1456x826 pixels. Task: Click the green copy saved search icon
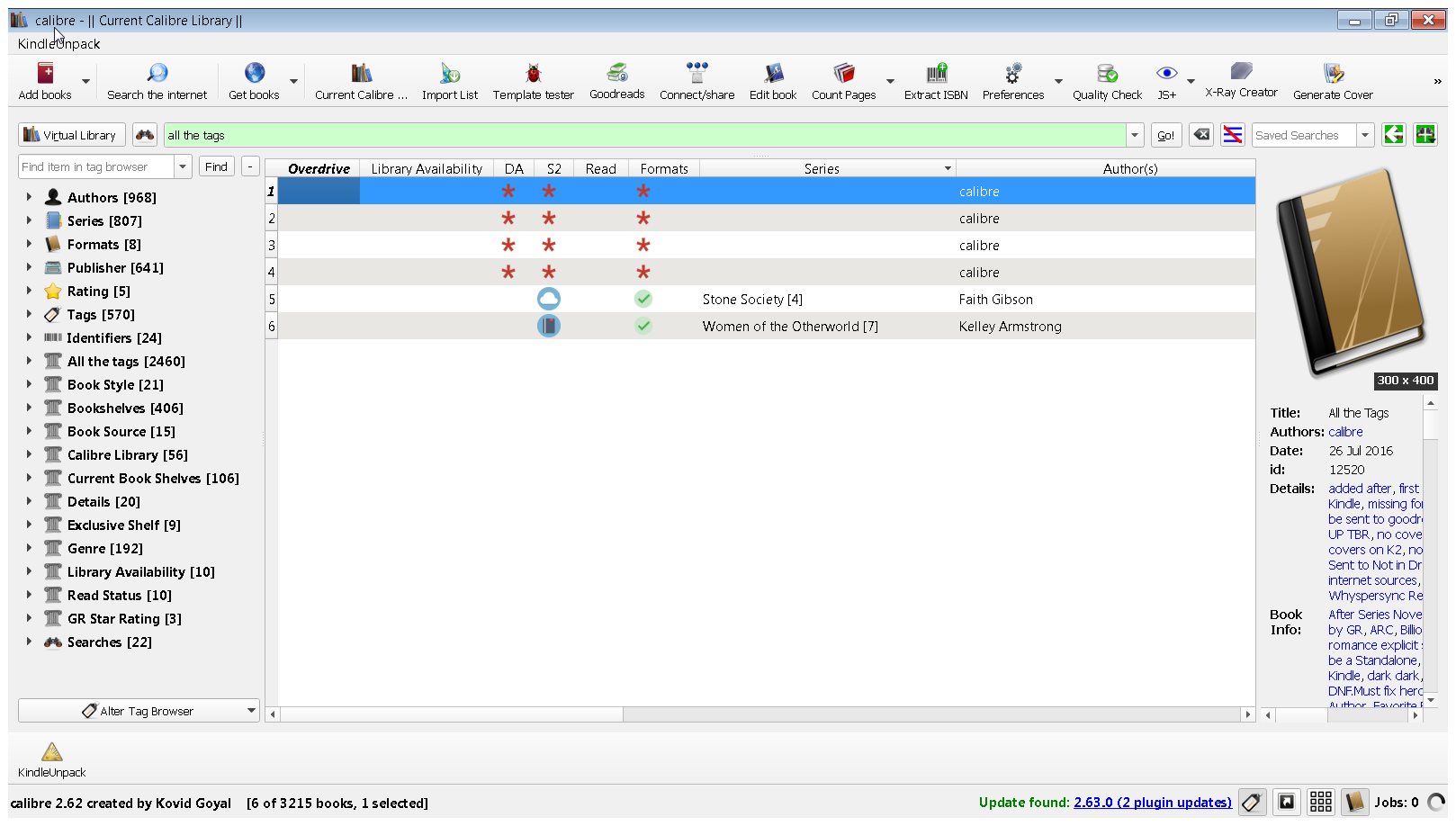point(1394,135)
